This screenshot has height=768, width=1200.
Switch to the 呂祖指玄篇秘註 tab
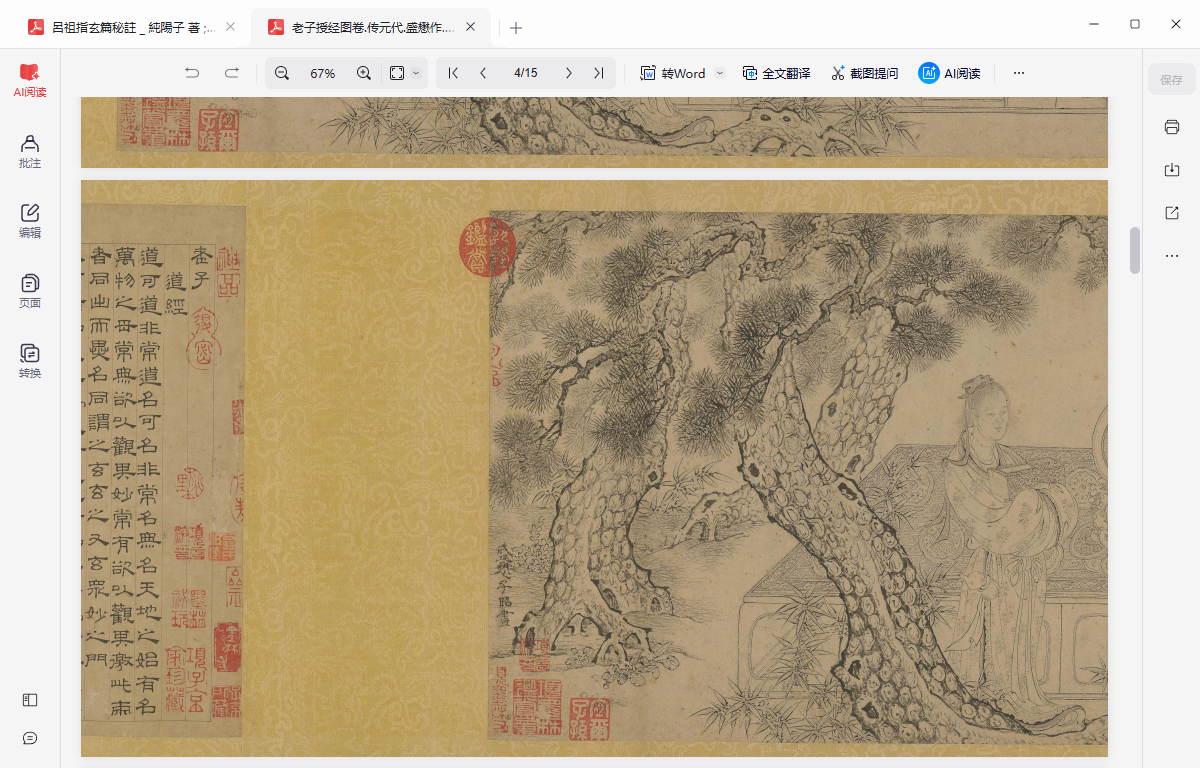pos(132,28)
